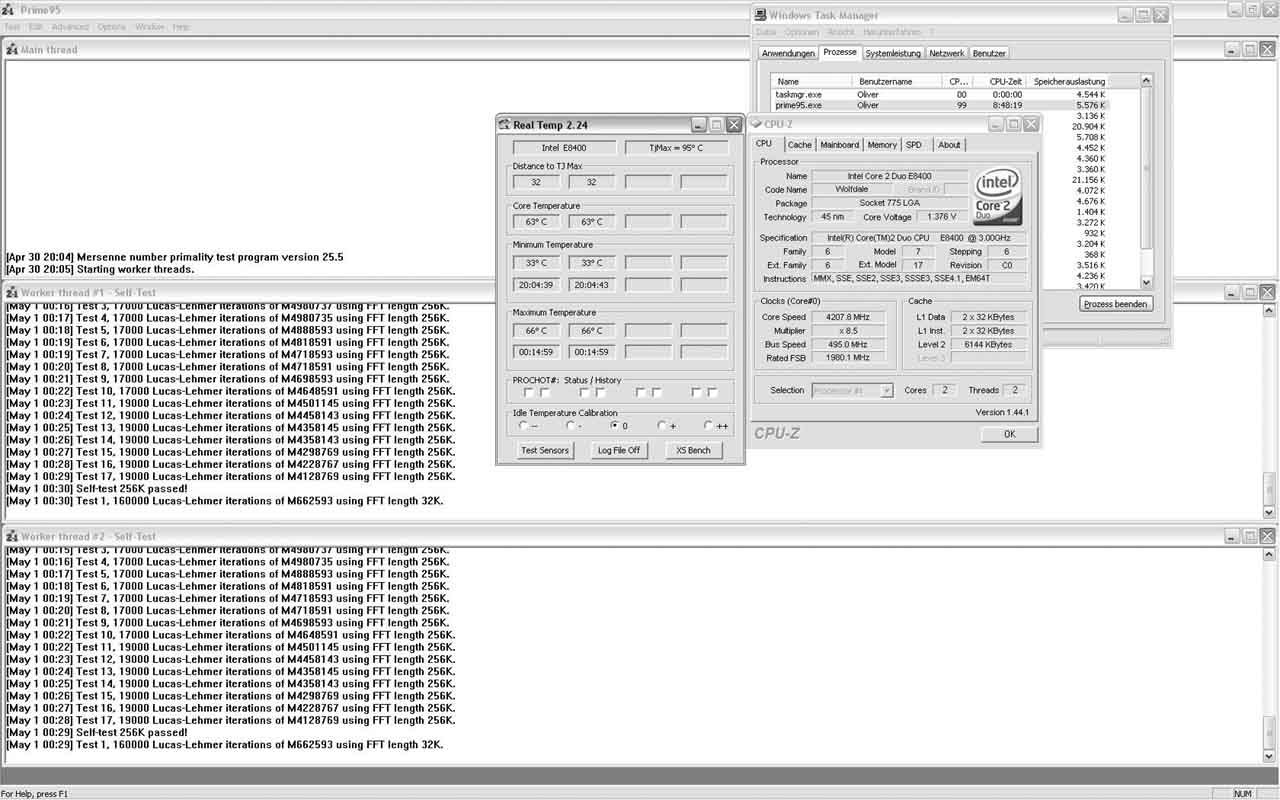This screenshot has width=1280, height=800.
Task: Click the Worker thread #1 scrollbar down arrow
Action: [x=1269, y=511]
